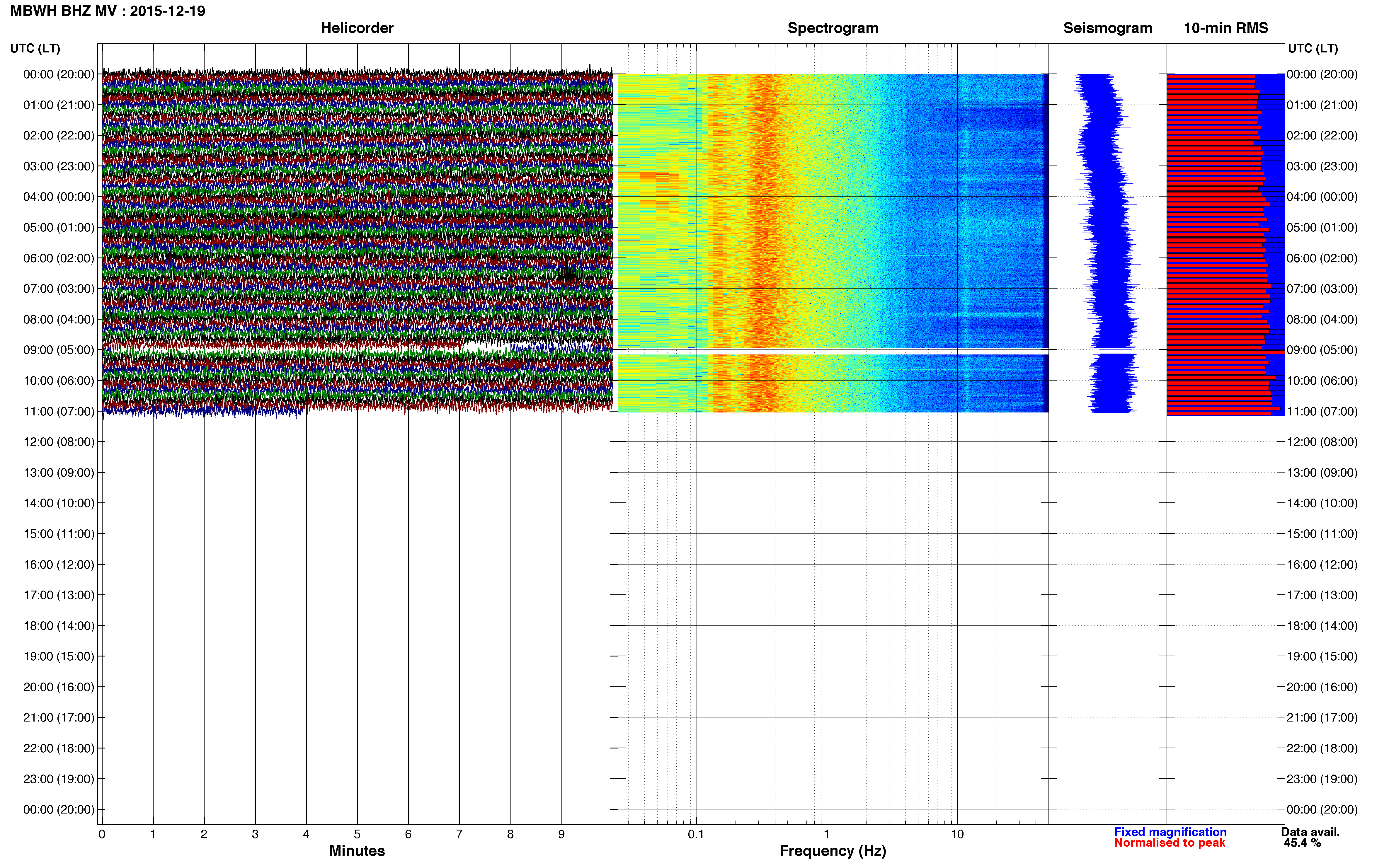
Task: Click the '10-min RMS' panel heading
Action: click(x=1225, y=28)
